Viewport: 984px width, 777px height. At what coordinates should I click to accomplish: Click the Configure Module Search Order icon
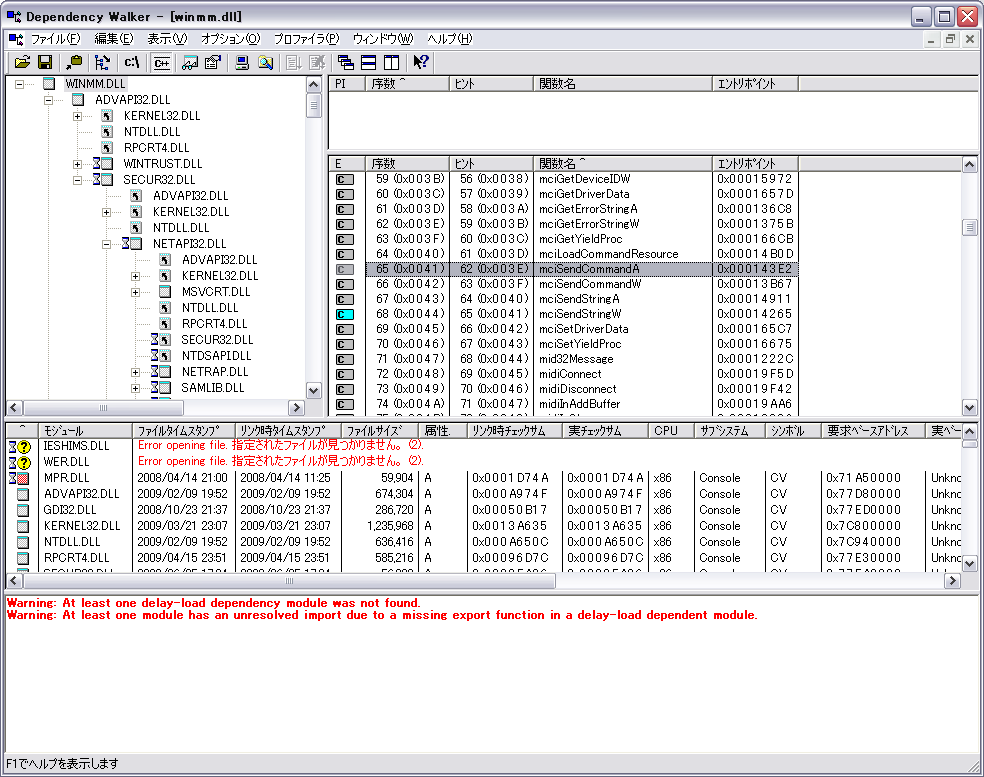tap(265, 62)
